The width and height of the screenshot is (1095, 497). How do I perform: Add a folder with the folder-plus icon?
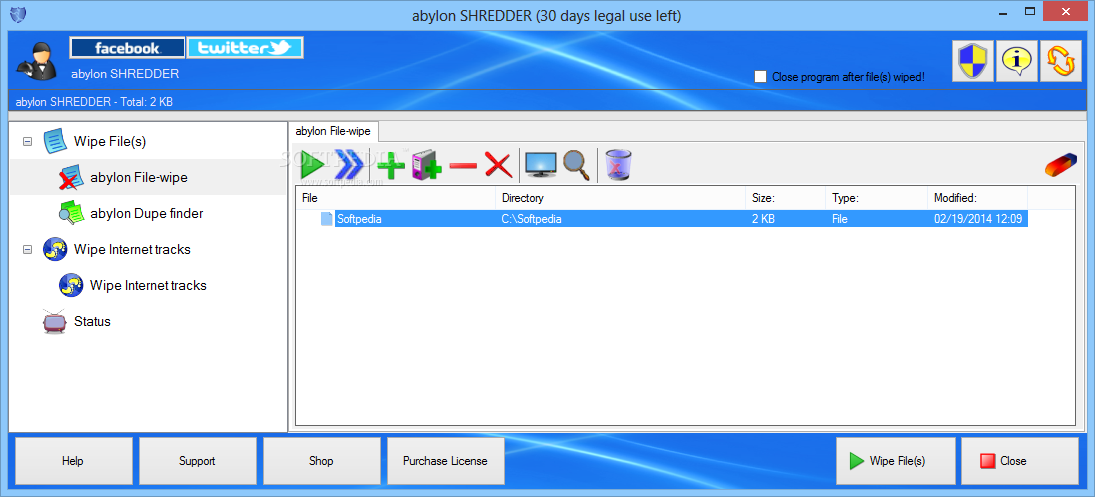click(427, 166)
